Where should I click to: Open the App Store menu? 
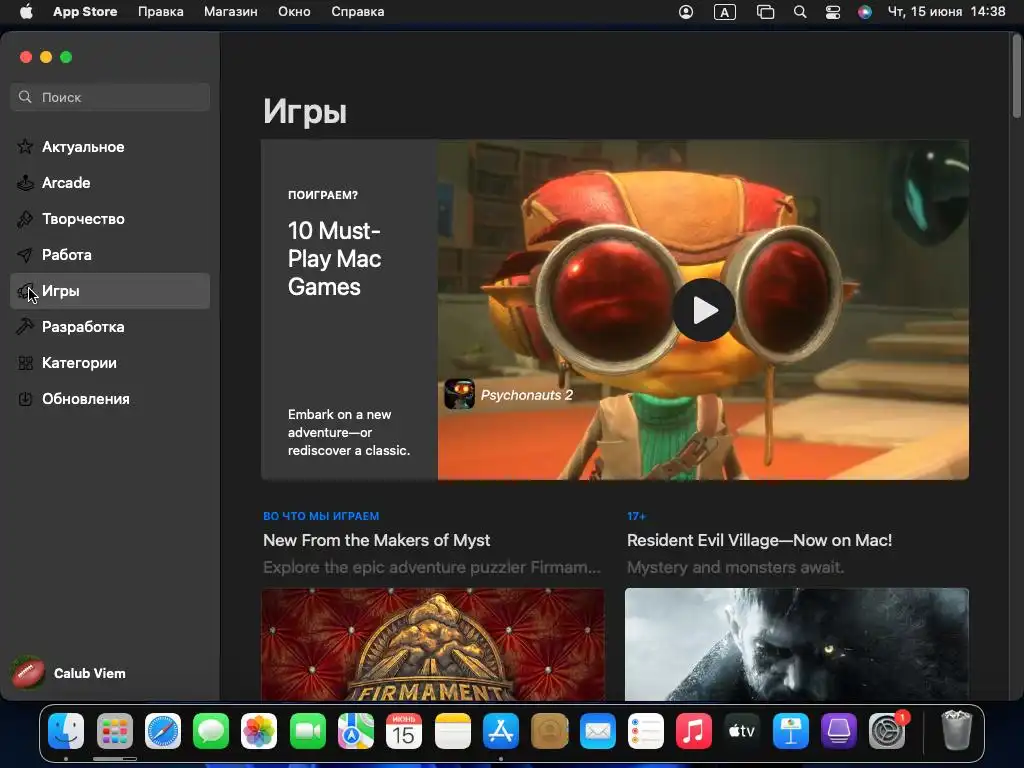85,12
